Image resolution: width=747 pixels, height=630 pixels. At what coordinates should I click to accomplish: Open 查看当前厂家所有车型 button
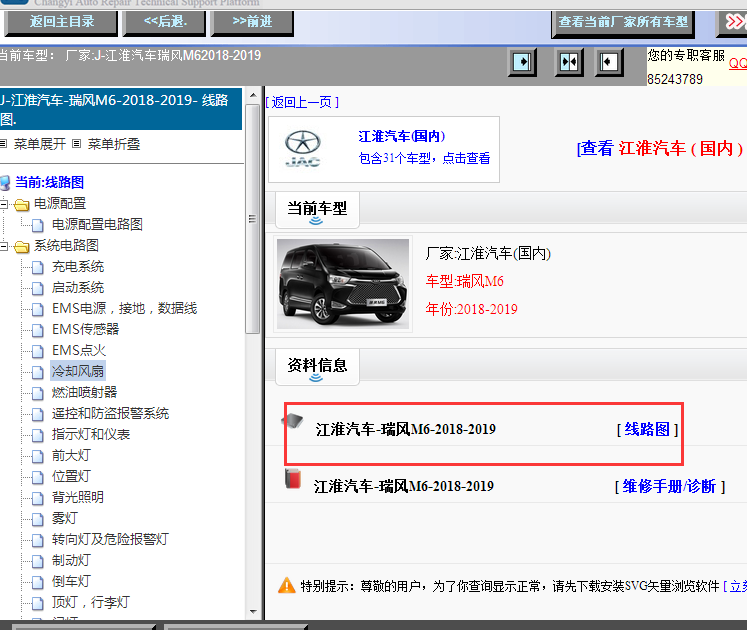(x=623, y=23)
